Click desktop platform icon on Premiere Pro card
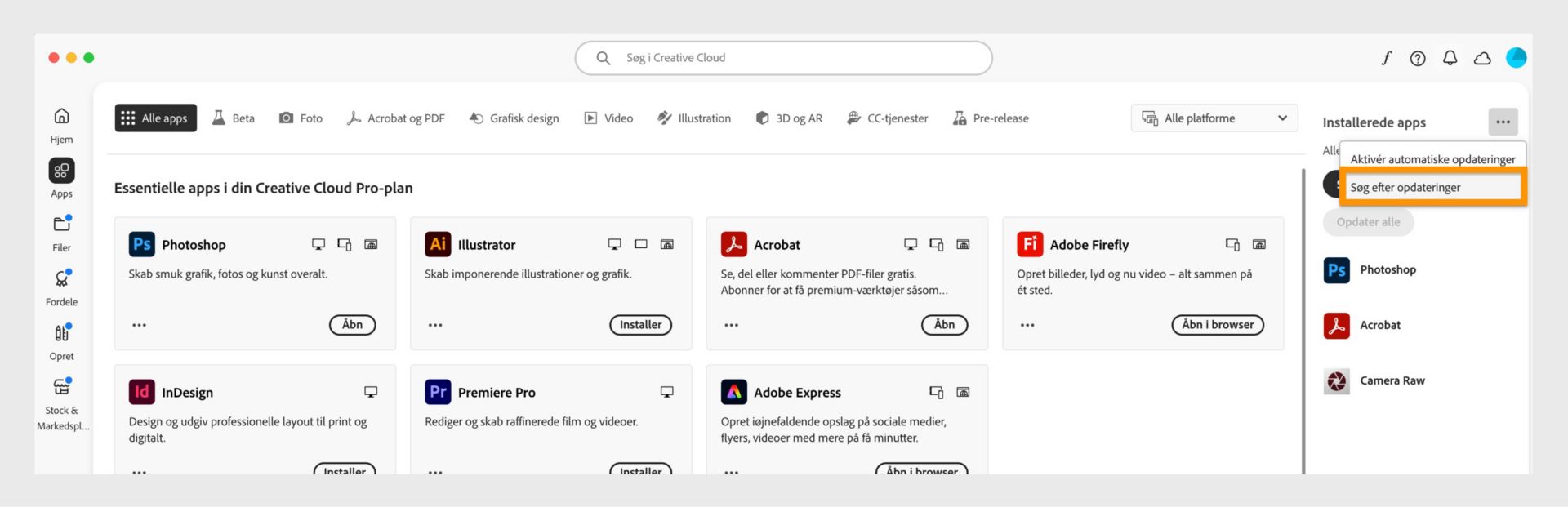Screen dimensions: 1568x507 pyautogui.click(x=666, y=392)
